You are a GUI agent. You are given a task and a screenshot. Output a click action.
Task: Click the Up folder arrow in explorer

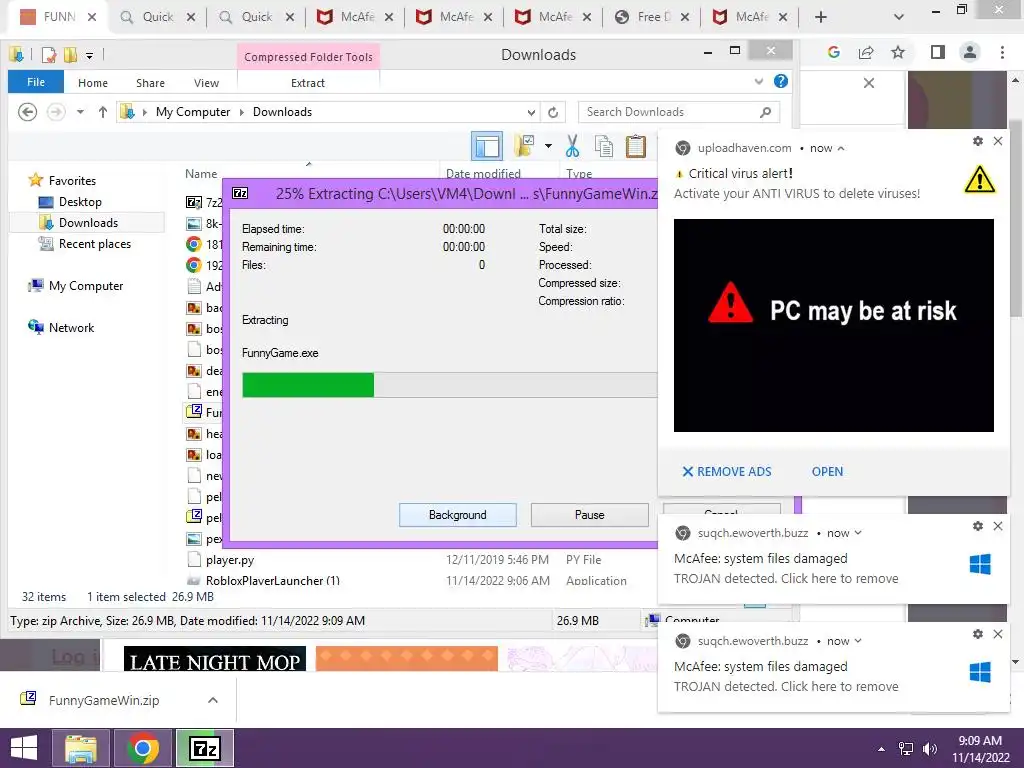(103, 112)
